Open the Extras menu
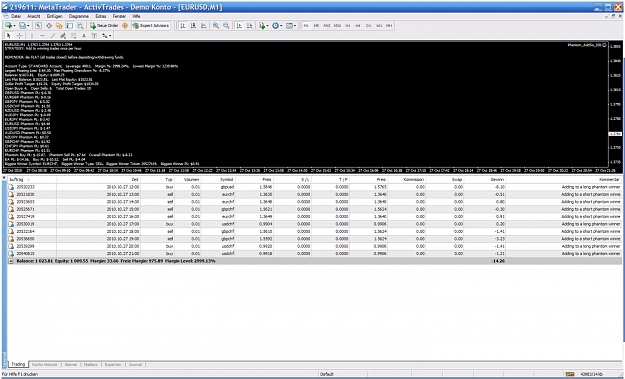This screenshot has height=379, width=625. tap(101, 16)
